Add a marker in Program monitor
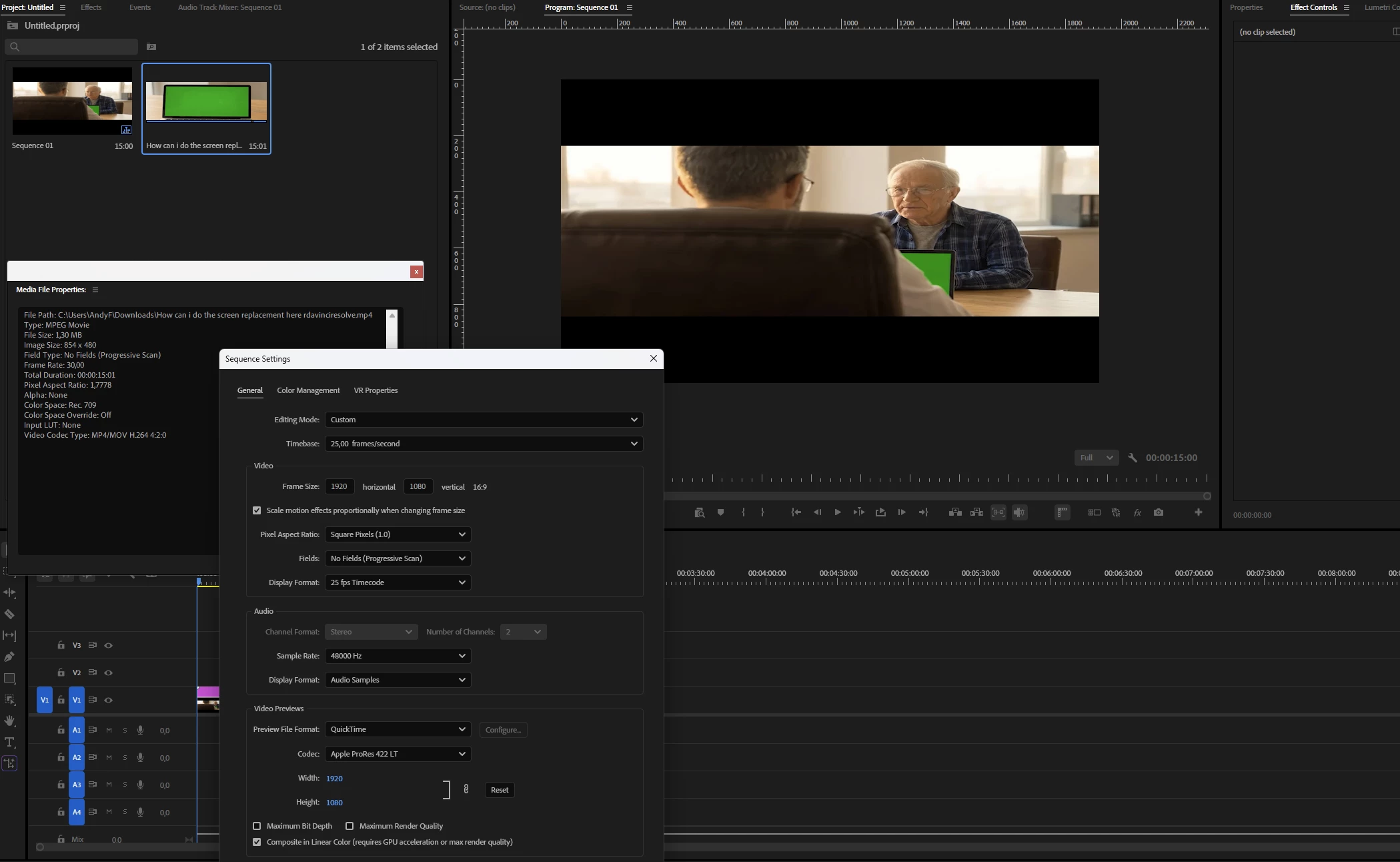 [x=720, y=512]
